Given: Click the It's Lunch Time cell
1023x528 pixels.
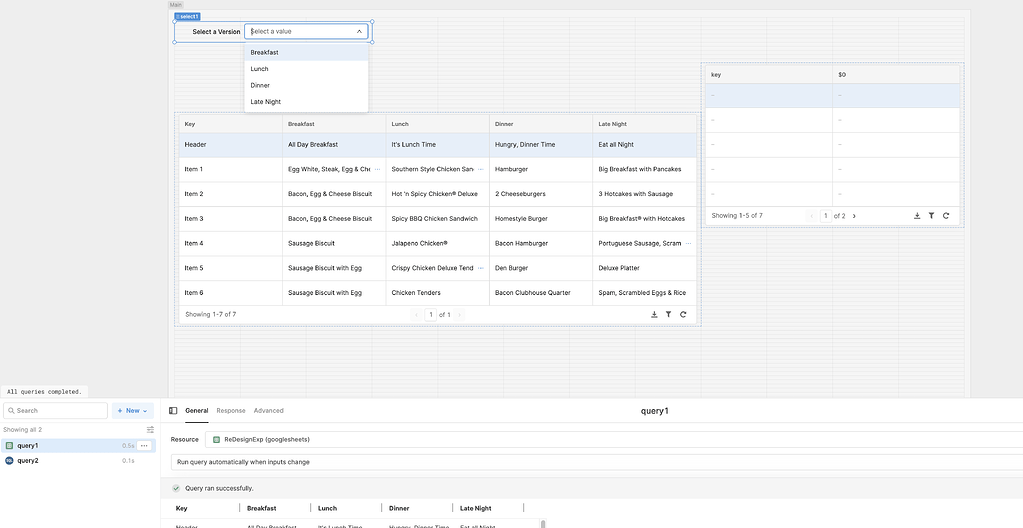Looking at the screenshot, I should pyautogui.click(x=438, y=145).
